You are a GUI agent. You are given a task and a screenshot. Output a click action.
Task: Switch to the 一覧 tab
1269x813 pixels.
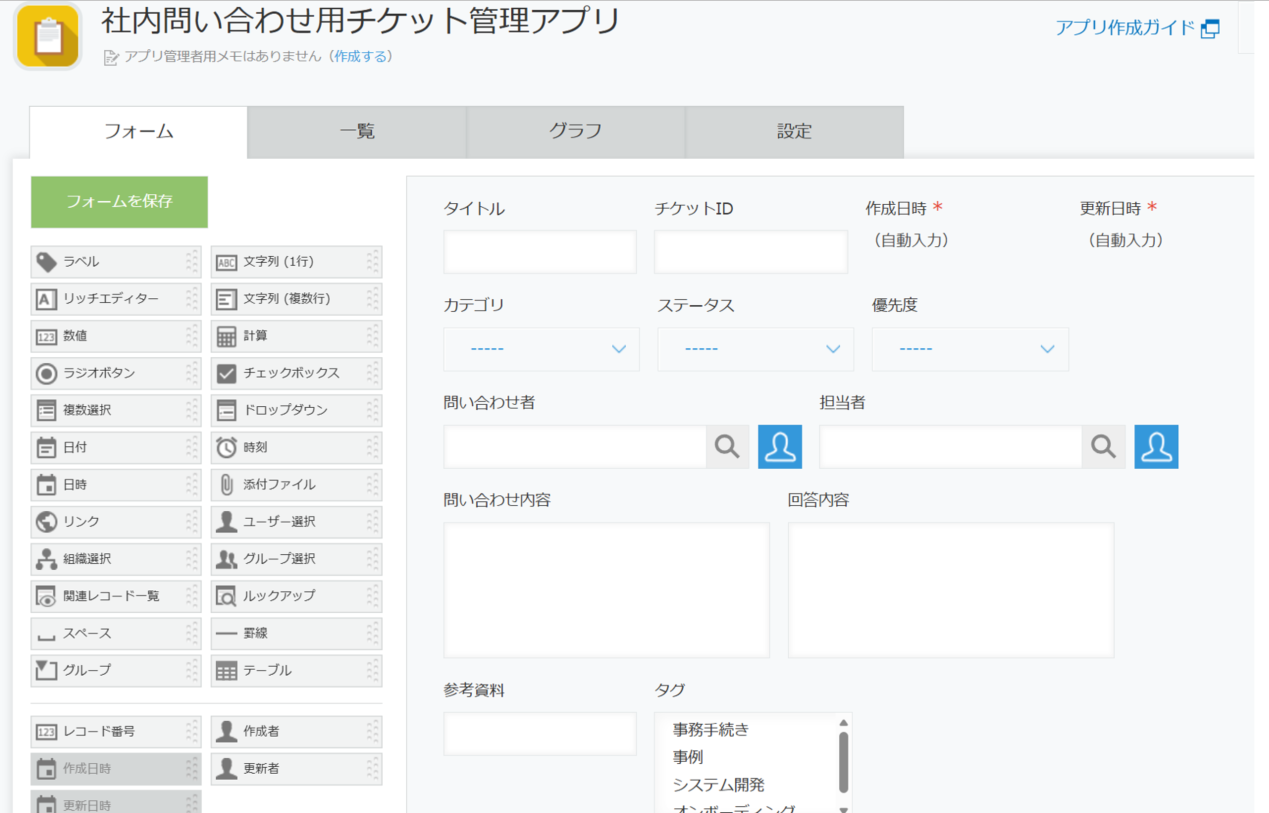click(x=357, y=132)
